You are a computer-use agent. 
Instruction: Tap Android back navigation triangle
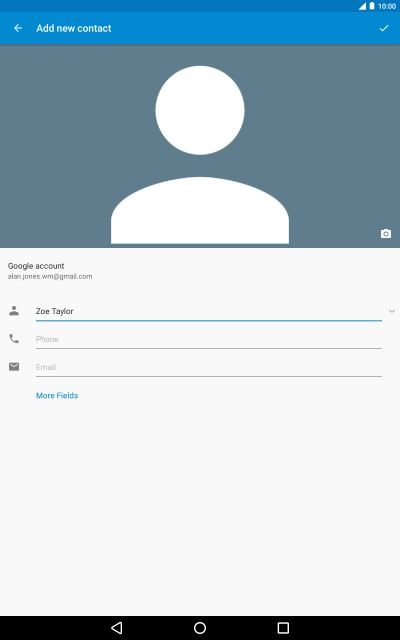117,628
